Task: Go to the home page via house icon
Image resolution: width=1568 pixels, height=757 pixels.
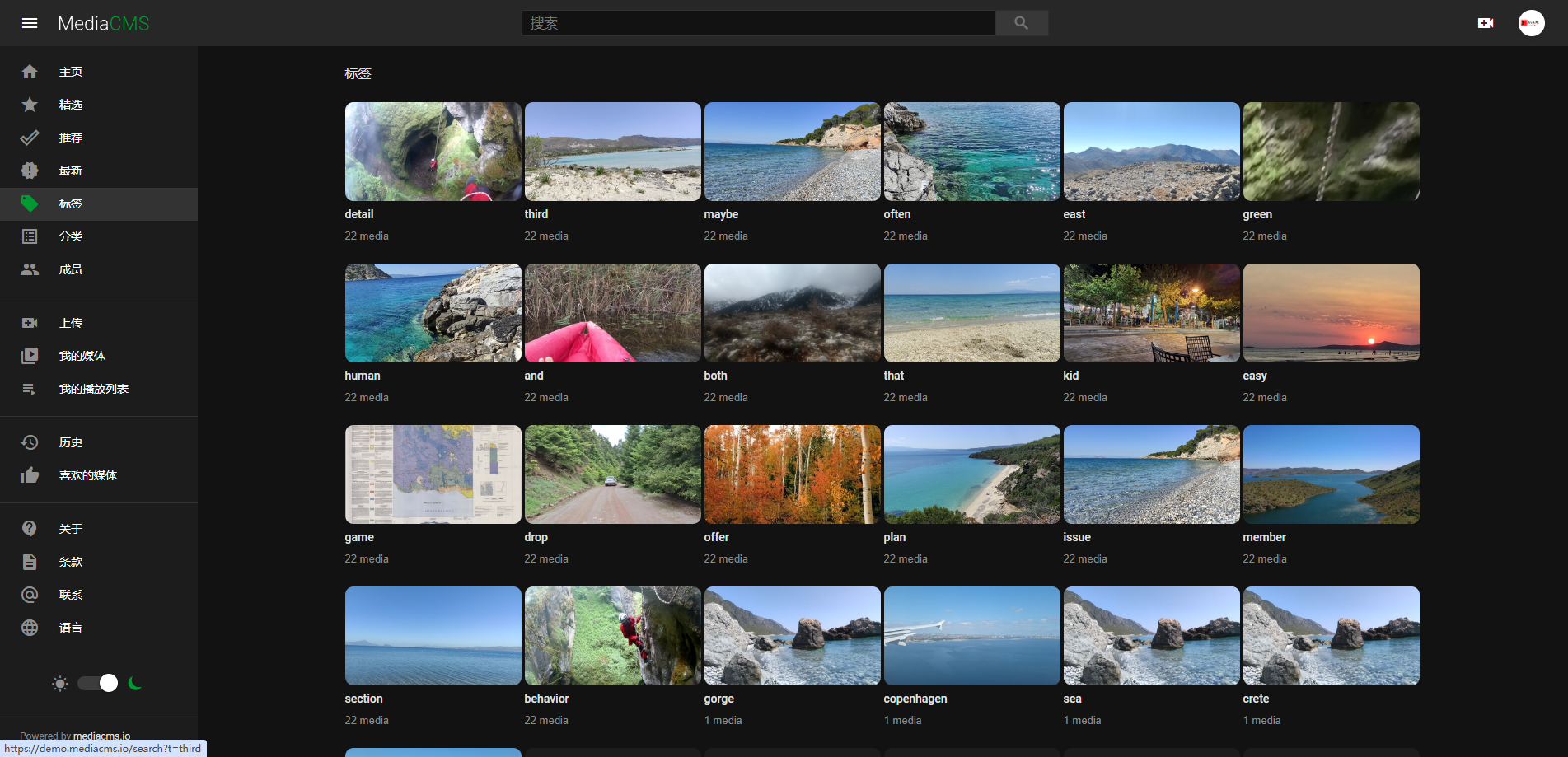Action: click(30, 72)
